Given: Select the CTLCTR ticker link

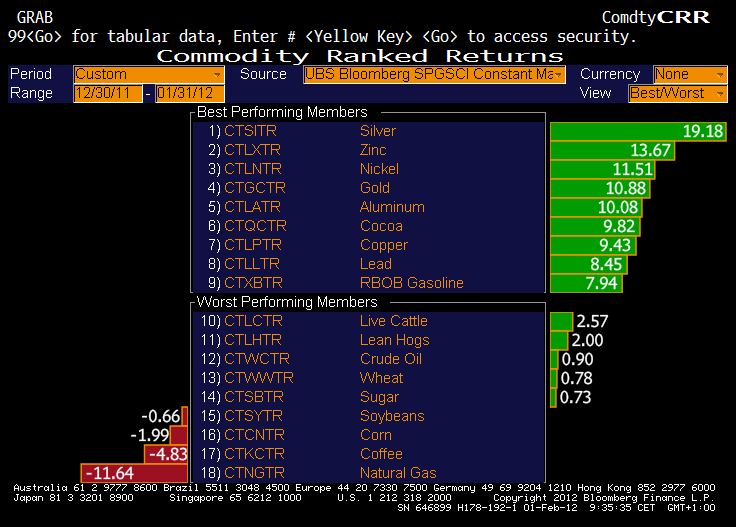Looking at the screenshot, I should coord(253,321).
